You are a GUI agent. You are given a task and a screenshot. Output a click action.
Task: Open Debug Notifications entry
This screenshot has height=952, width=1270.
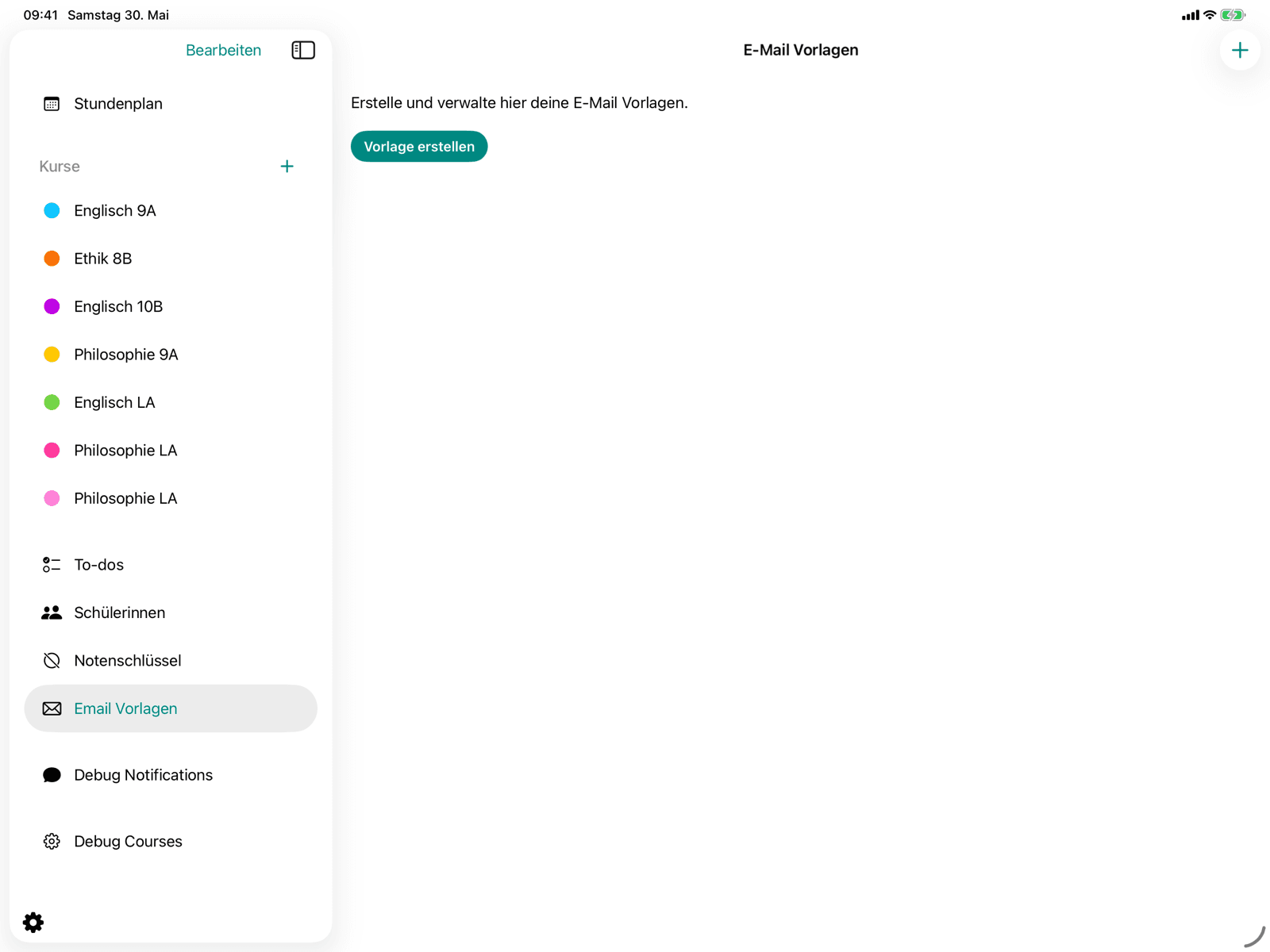coord(171,775)
